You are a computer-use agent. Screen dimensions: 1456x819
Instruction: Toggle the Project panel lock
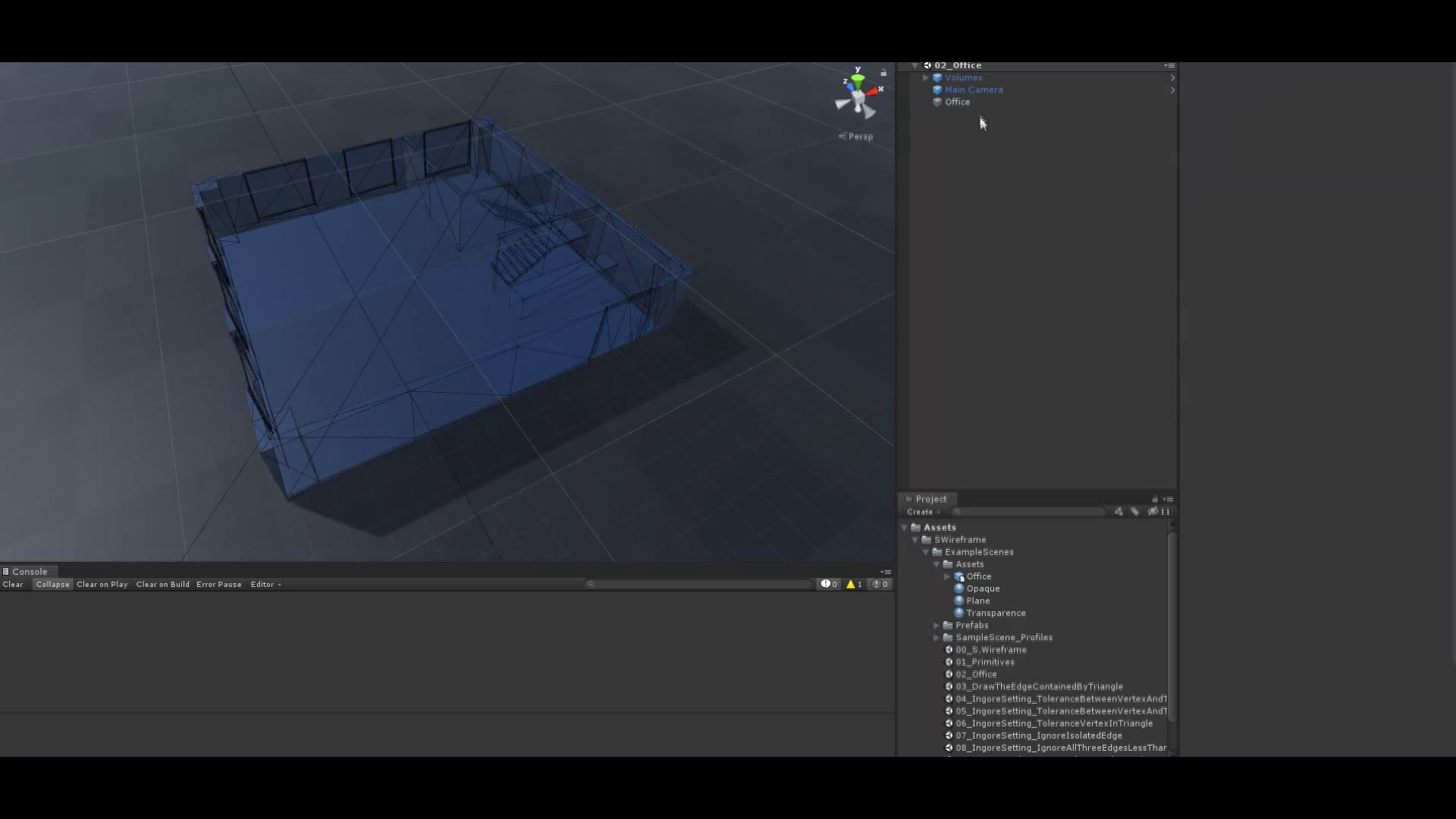pos(1155,499)
